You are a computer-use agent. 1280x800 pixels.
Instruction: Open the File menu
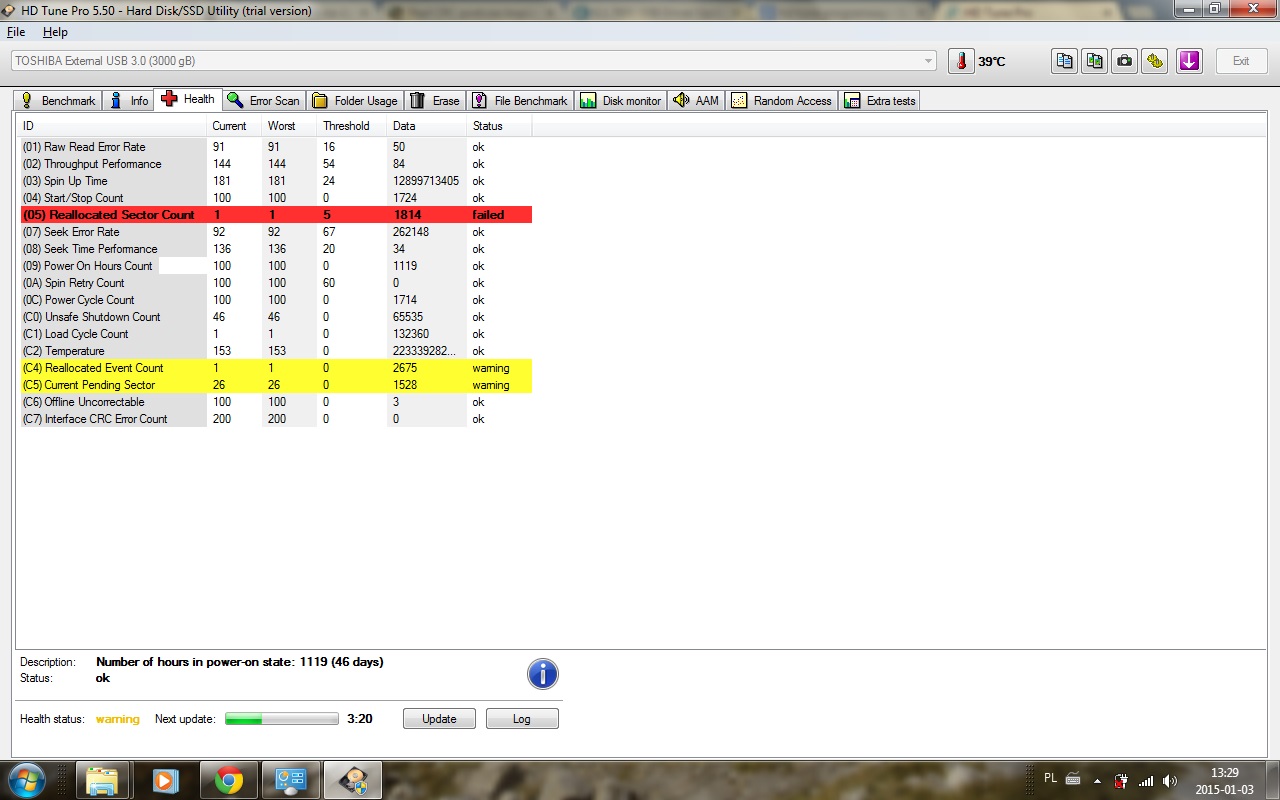point(16,32)
